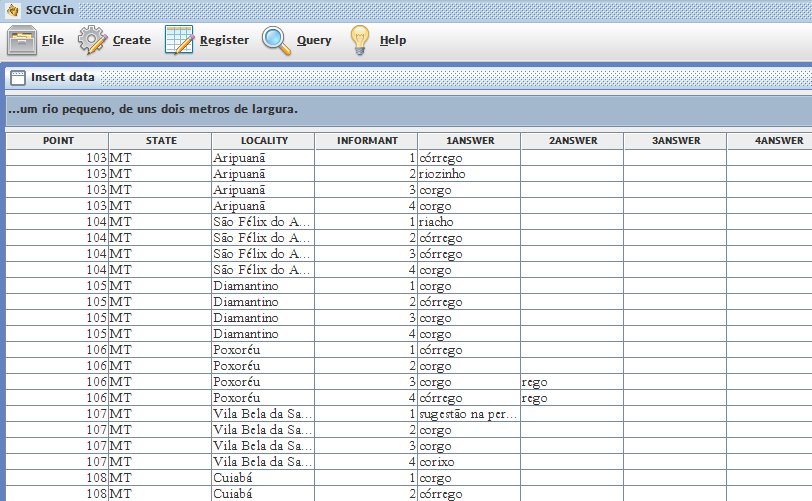The width and height of the screenshot is (812, 501).
Task: Click the 'riacho' answer cell
Action: 469,222
